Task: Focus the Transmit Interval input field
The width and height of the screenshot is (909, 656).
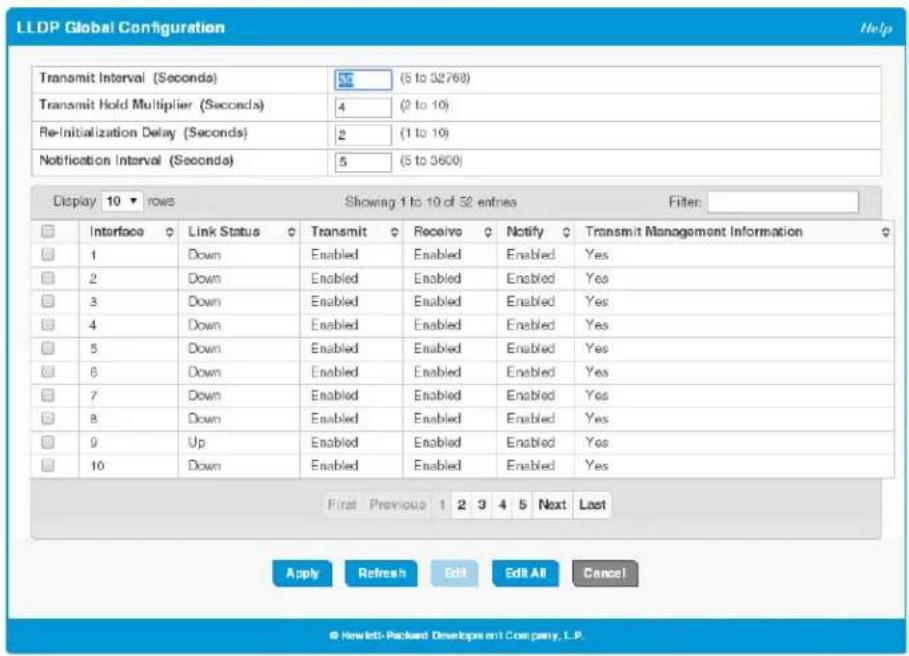Action: pos(363,79)
